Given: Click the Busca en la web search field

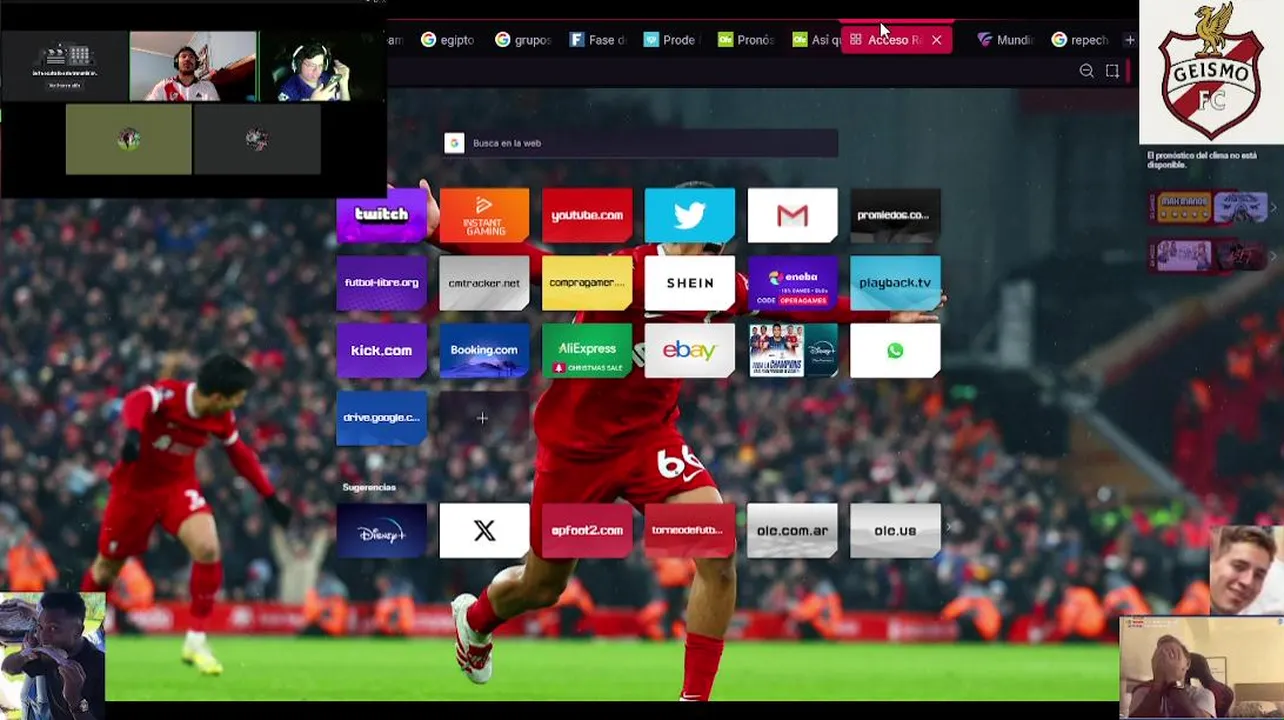Looking at the screenshot, I should 640,143.
